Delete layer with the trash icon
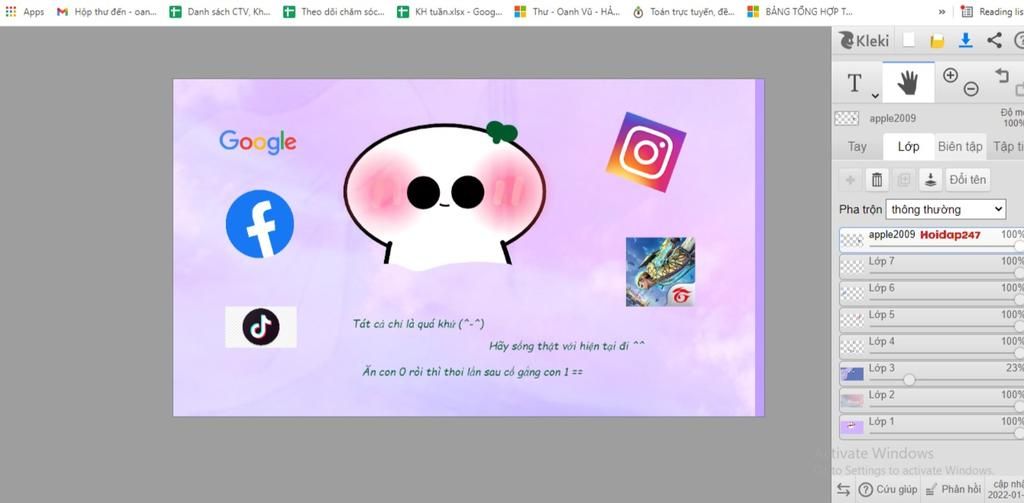Viewport: 1024px width, 503px height. click(877, 179)
